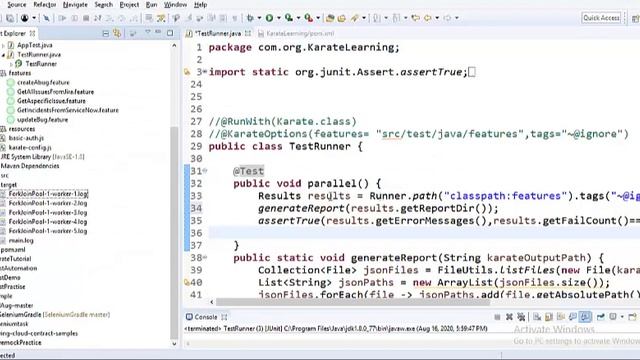Click the Debug bug icon
This screenshot has height=360, width=640.
[x=250, y=18]
